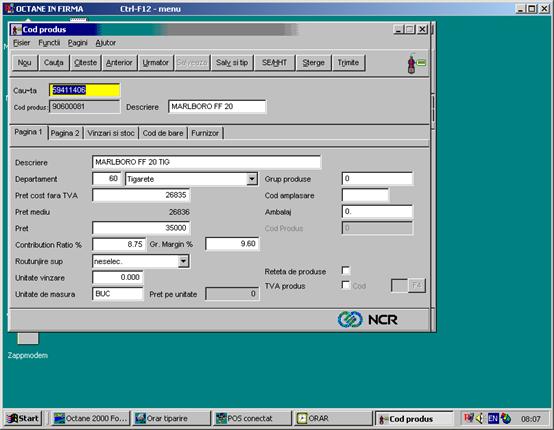This screenshot has height=430, width=554.
Task: Open the Cod de bare tab
Action: [x=163, y=133]
